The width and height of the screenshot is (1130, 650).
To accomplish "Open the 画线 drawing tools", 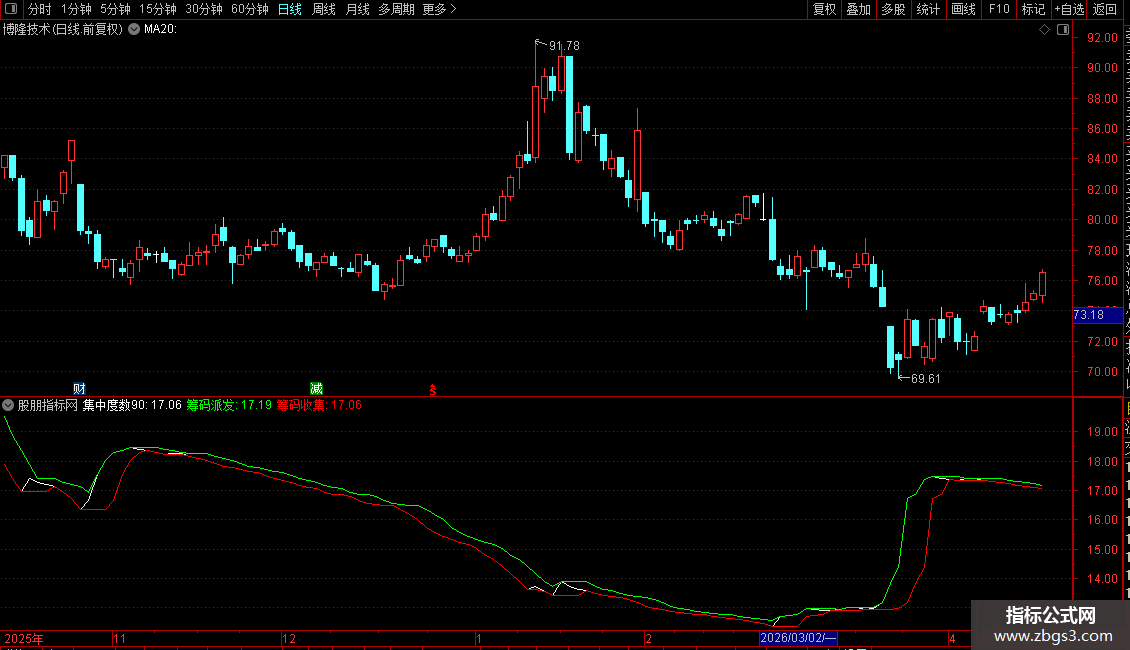I will (x=964, y=9).
